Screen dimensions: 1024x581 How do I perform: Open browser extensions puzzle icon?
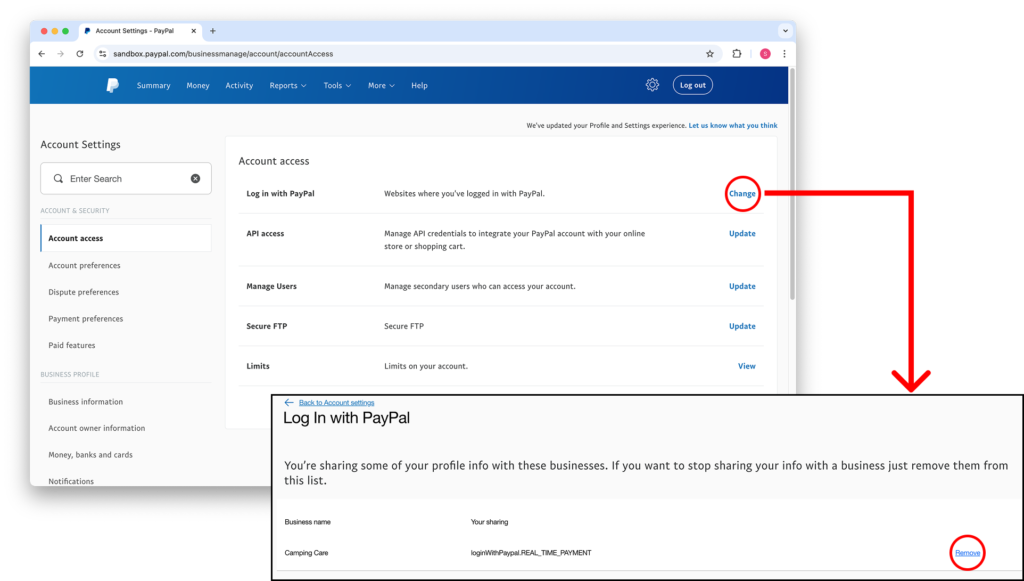tap(737, 54)
